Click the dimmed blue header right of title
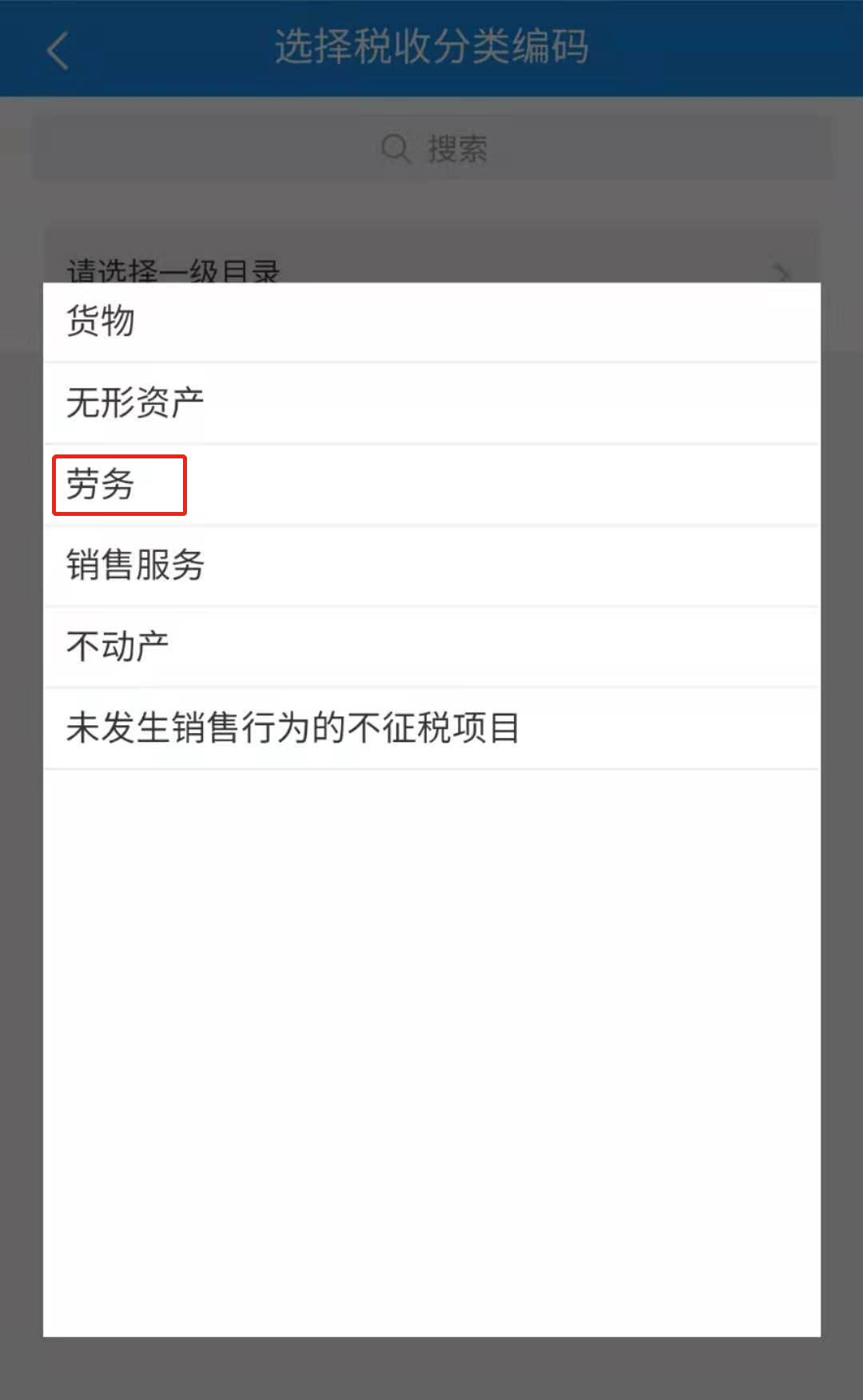Image resolution: width=863 pixels, height=1400 pixels. 726,48
